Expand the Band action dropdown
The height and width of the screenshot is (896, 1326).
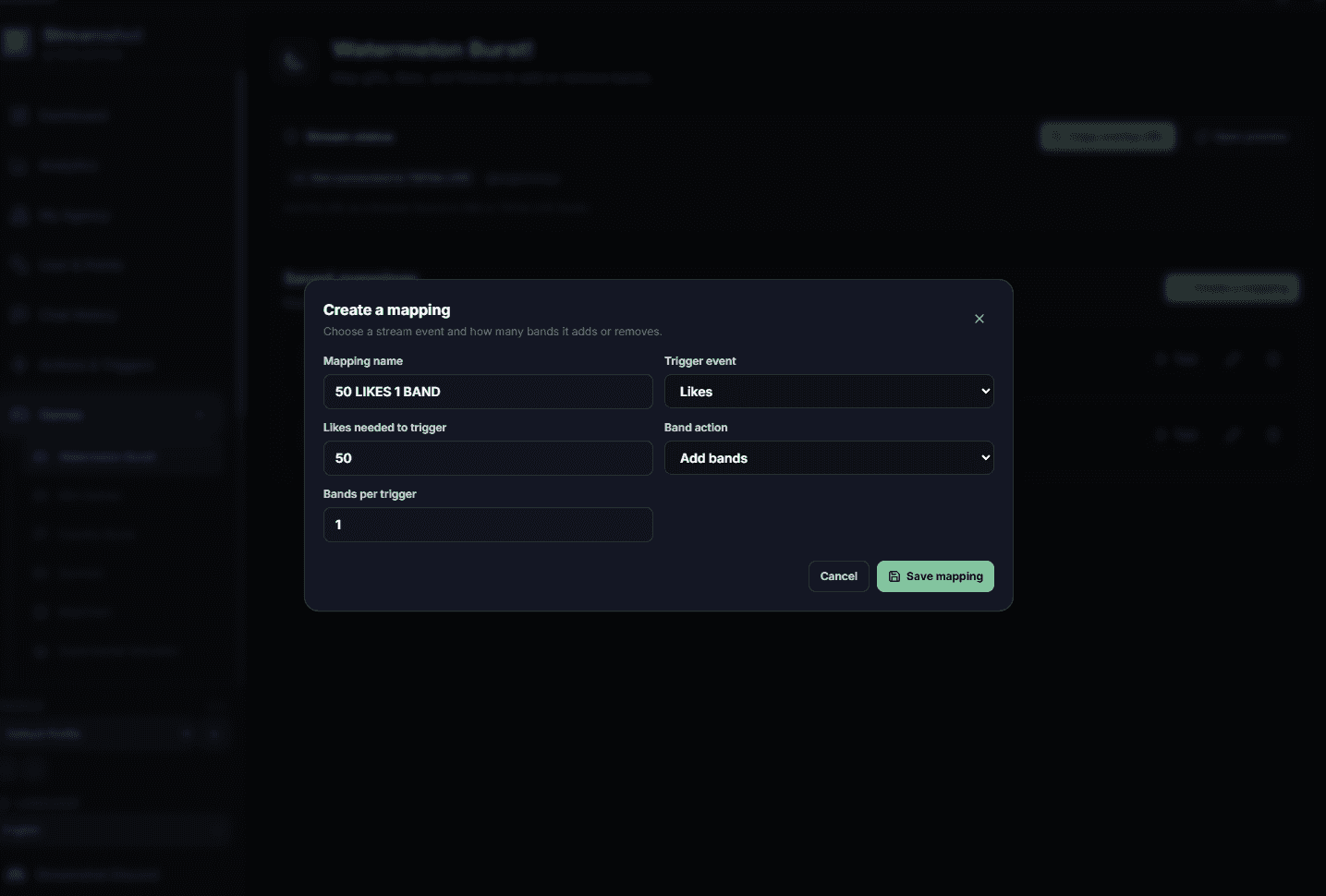[x=829, y=458]
